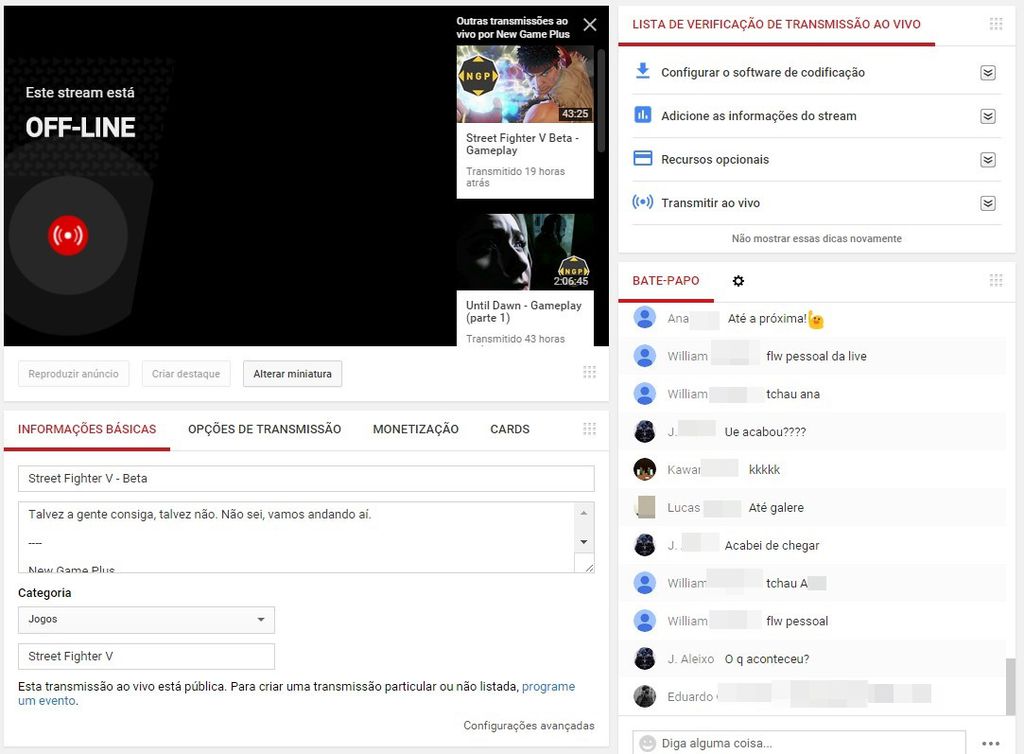Switch to Opções de Transmissão tab

pos(264,430)
